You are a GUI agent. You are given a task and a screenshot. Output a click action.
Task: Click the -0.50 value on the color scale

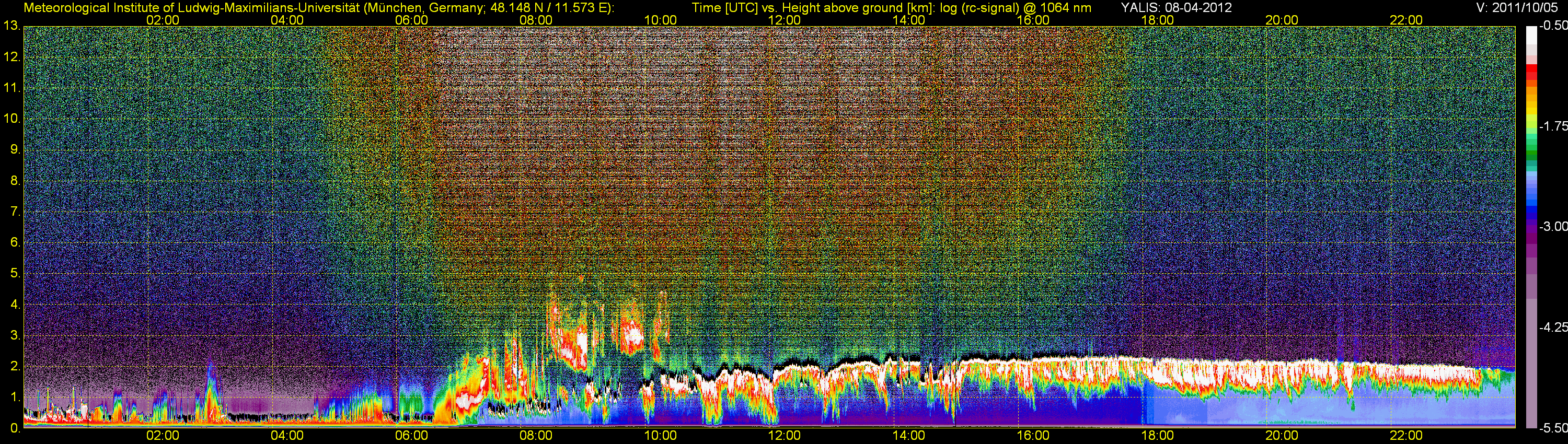(x=1553, y=26)
